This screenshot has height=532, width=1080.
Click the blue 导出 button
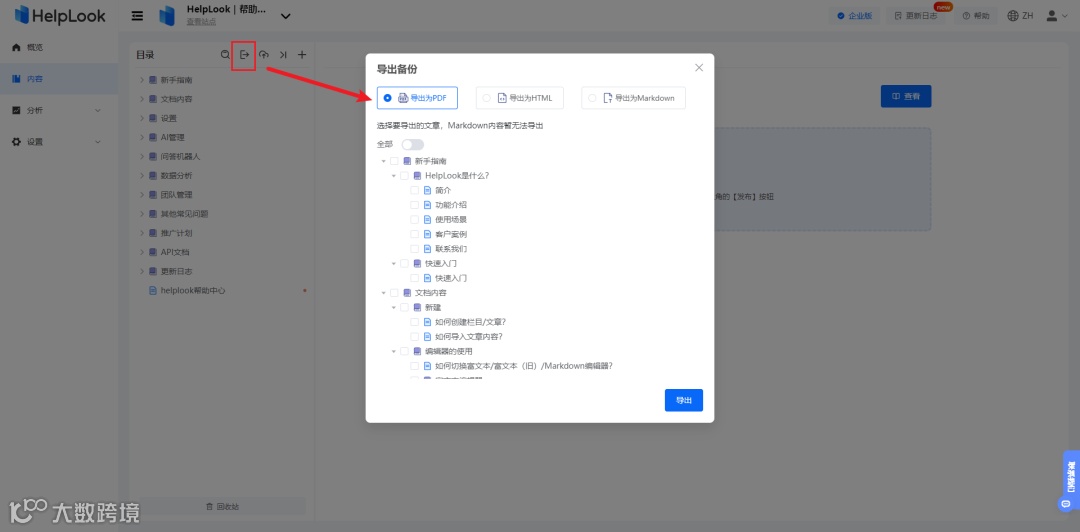pos(683,400)
